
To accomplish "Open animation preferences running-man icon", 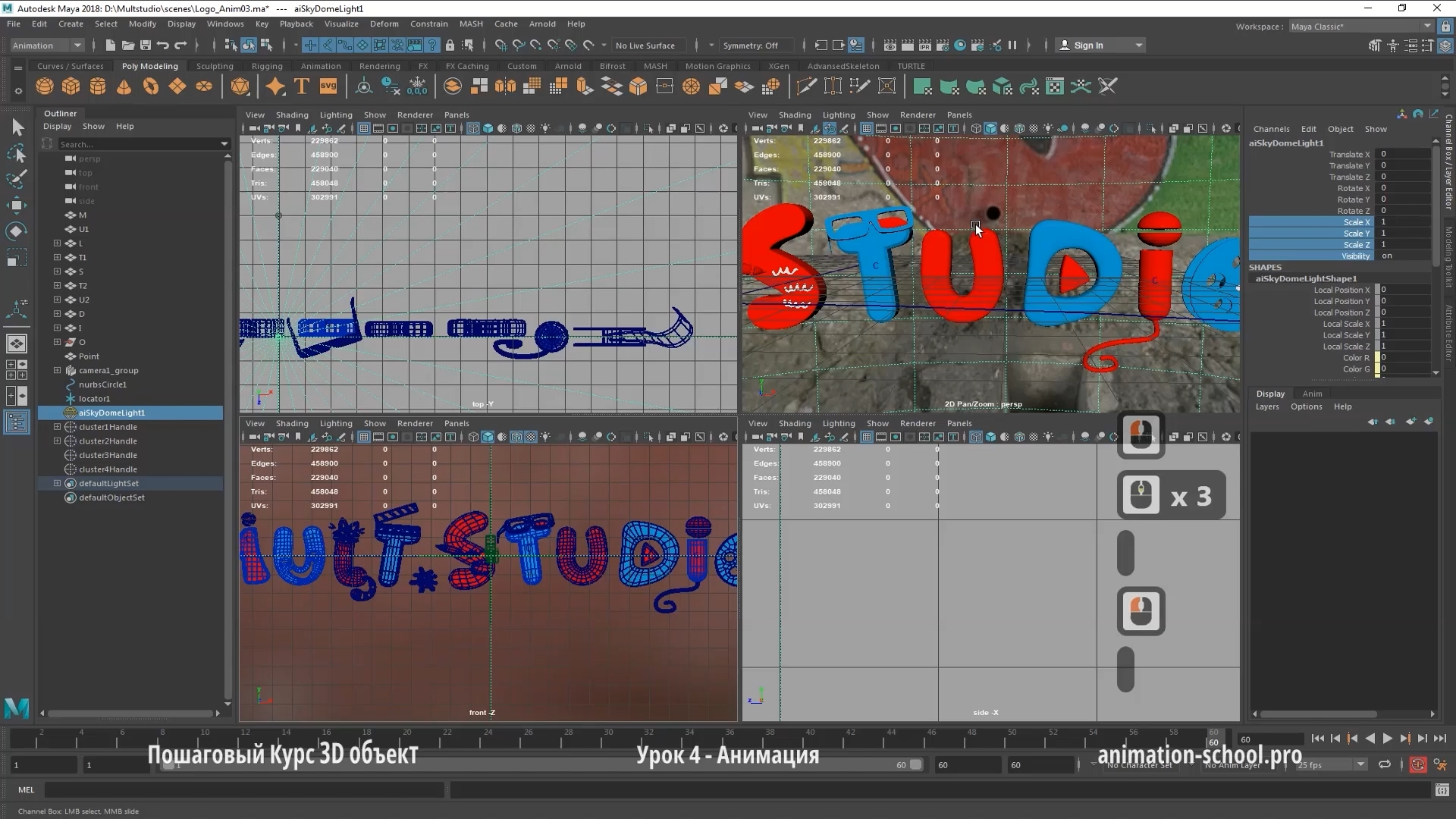I will click(1440, 765).
